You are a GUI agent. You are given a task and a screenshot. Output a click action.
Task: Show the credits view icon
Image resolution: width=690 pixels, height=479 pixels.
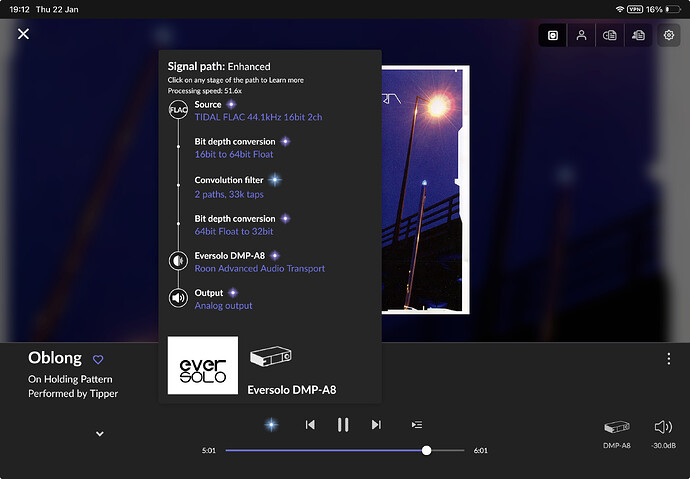[x=609, y=35]
